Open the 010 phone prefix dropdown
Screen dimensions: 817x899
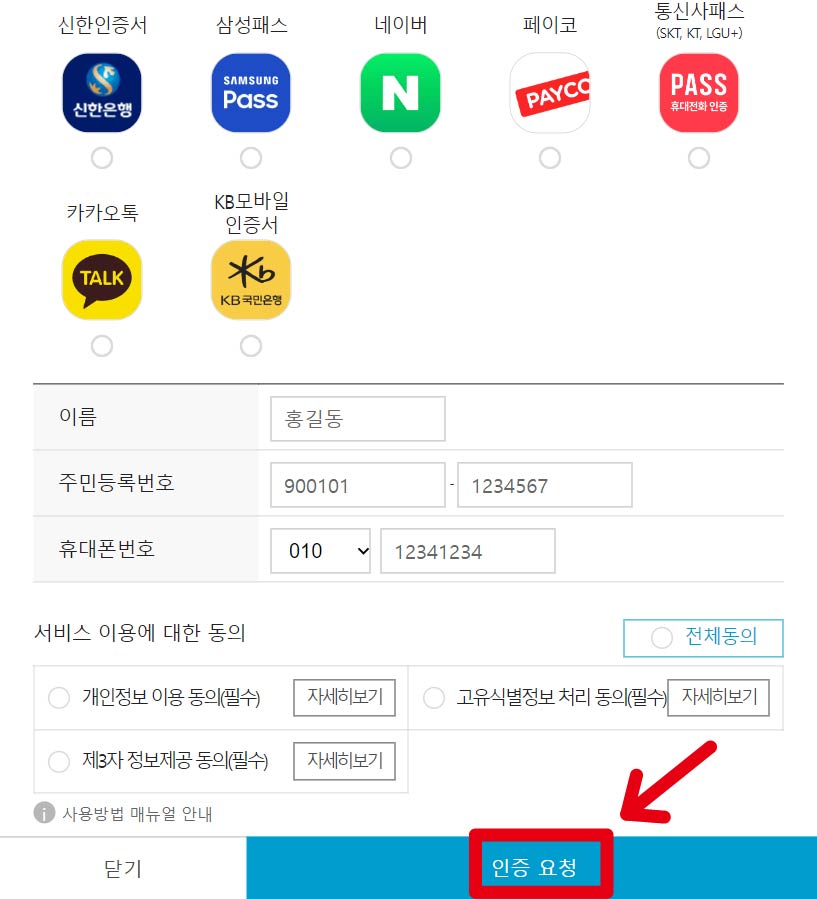(320, 551)
